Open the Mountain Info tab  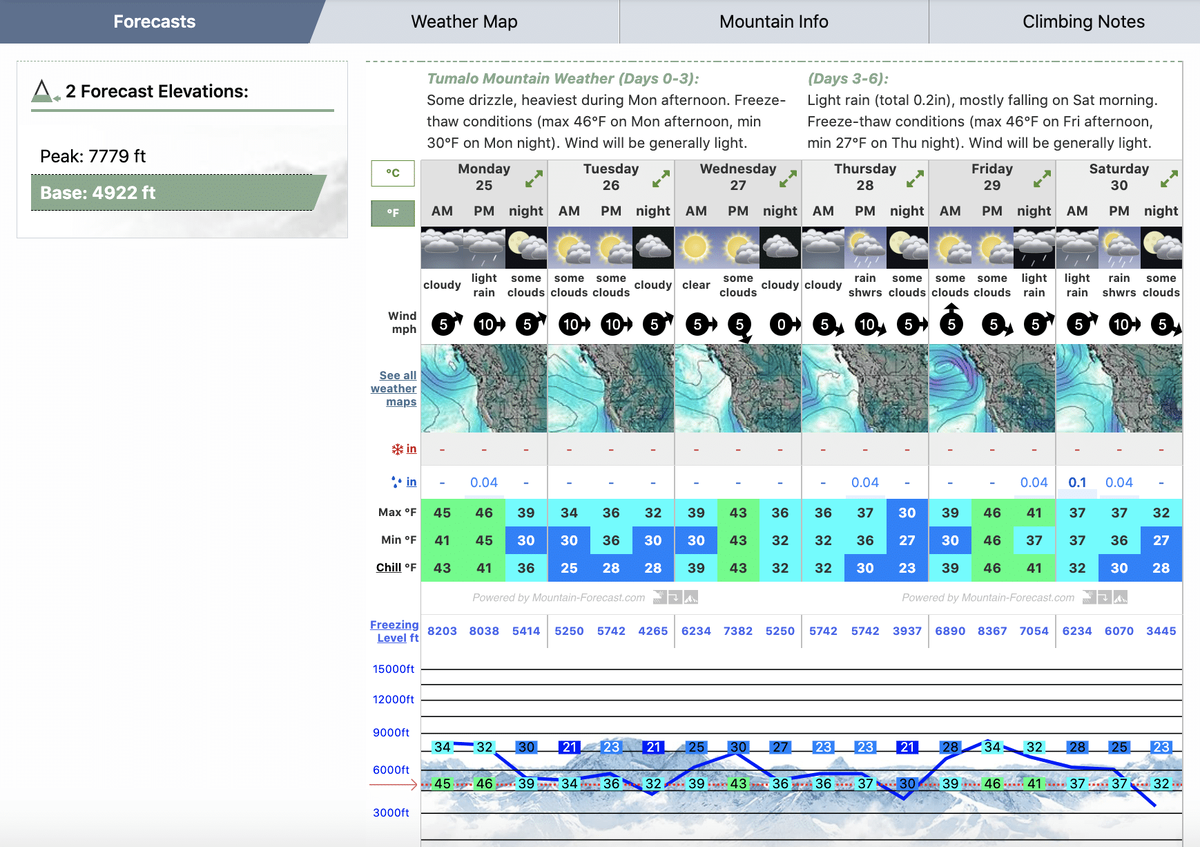pos(774,21)
